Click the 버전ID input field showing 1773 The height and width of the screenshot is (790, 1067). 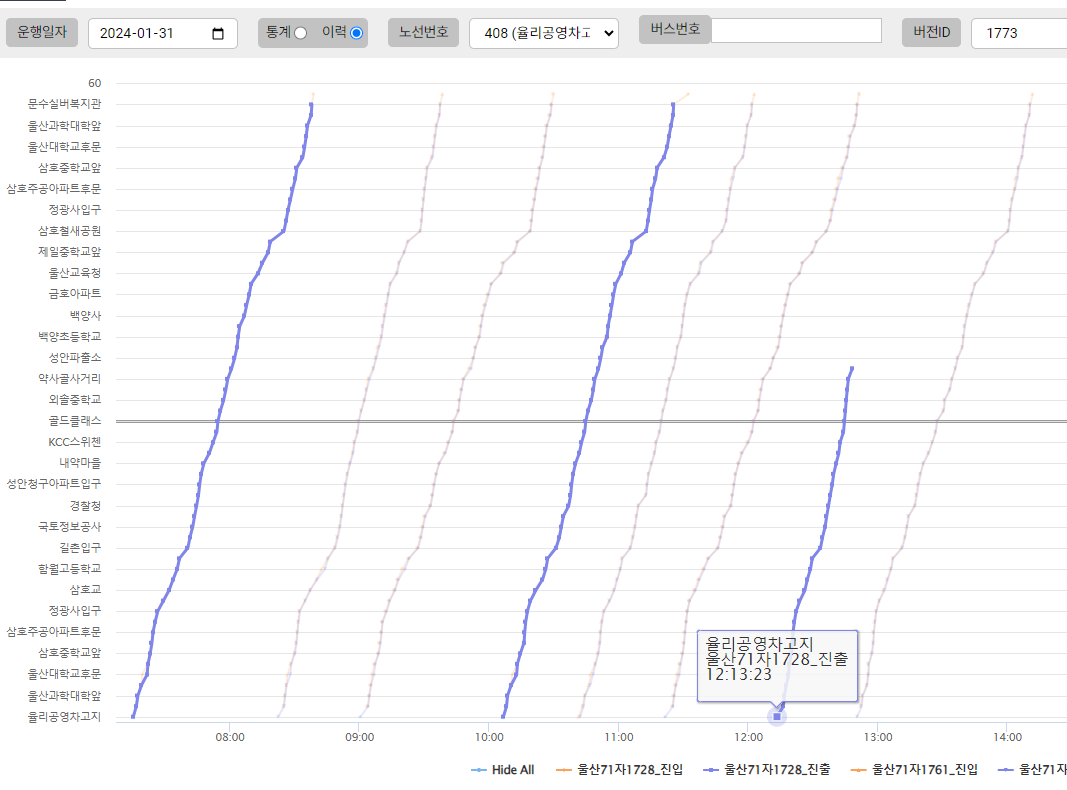tap(1020, 33)
